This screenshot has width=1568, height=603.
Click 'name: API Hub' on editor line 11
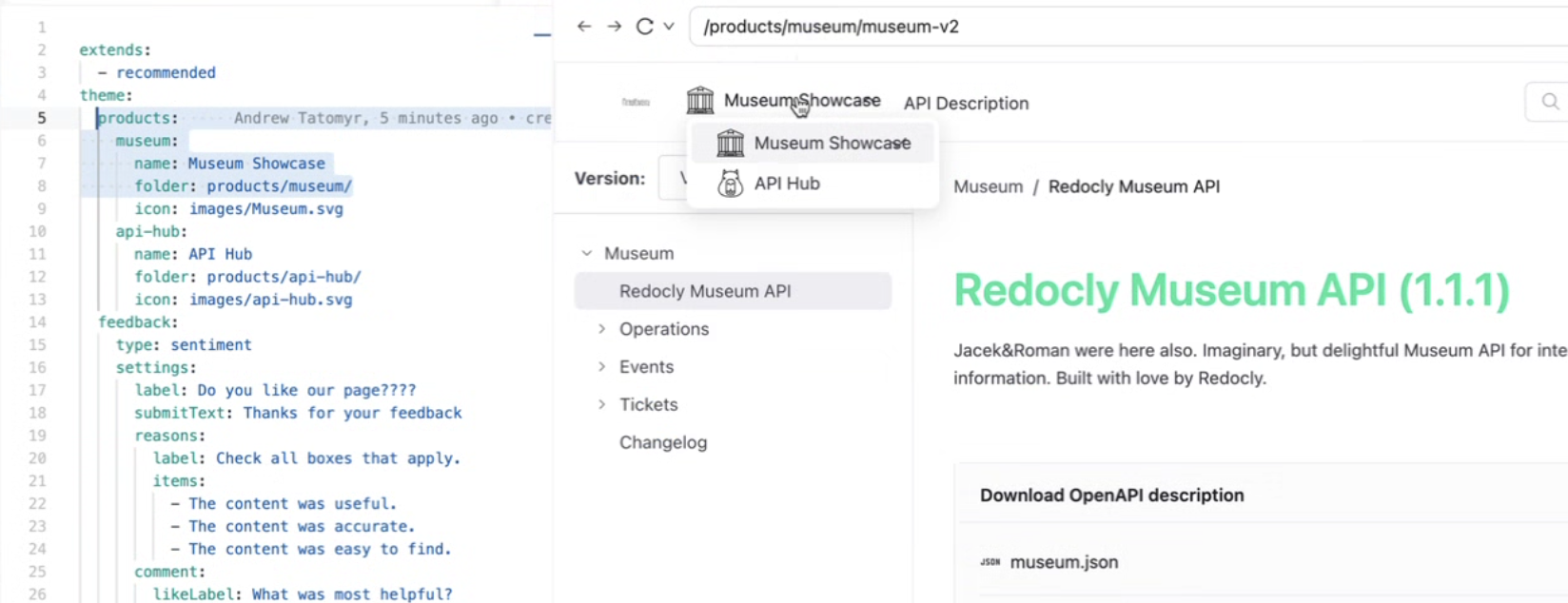tap(193, 254)
